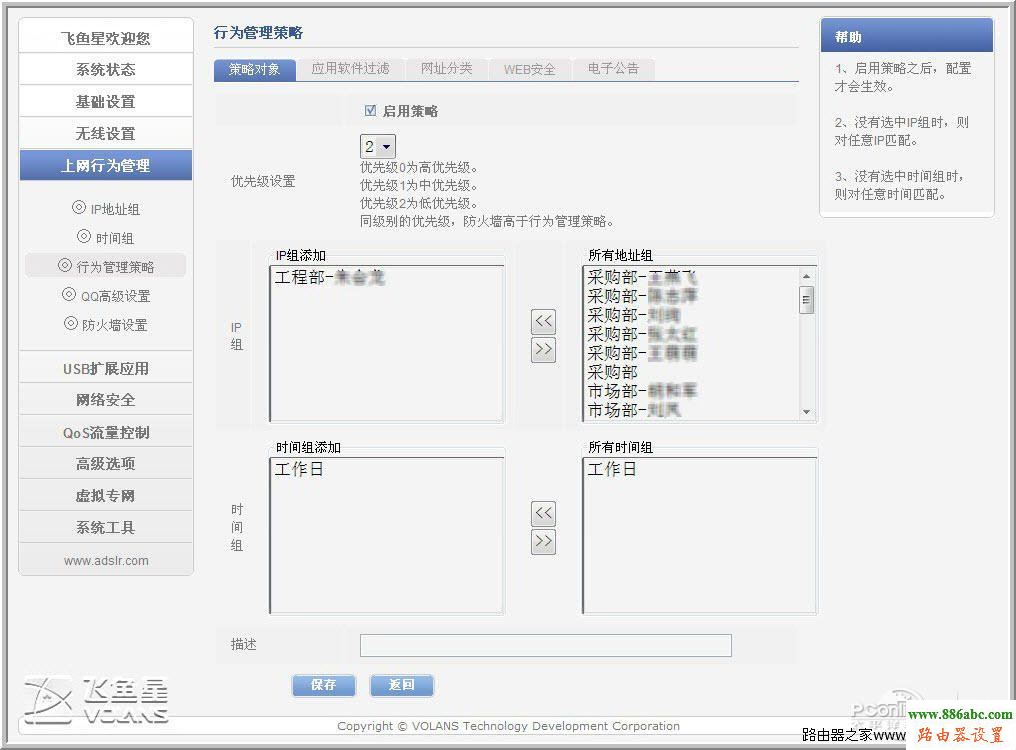Click inside the 描述 description field
The height and width of the screenshot is (750, 1016).
[x=545, y=645]
